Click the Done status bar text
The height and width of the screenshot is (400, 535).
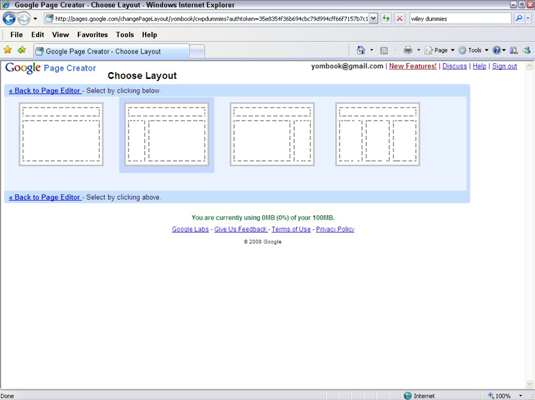pos(7,396)
